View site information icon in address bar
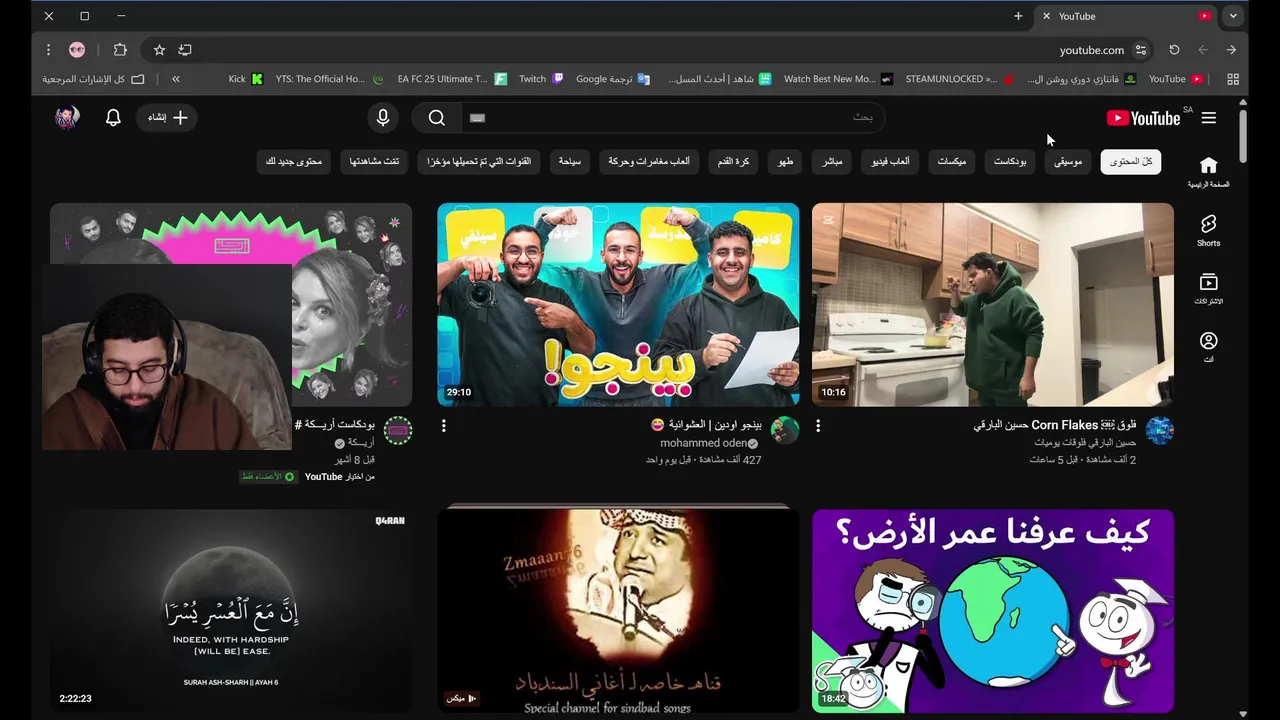Viewport: 1280px width, 720px height. click(1141, 50)
